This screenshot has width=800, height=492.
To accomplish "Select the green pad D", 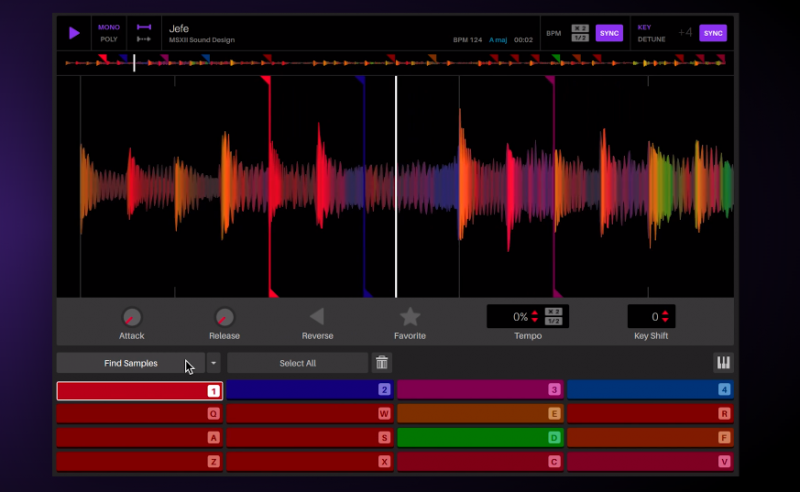I will (x=481, y=437).
